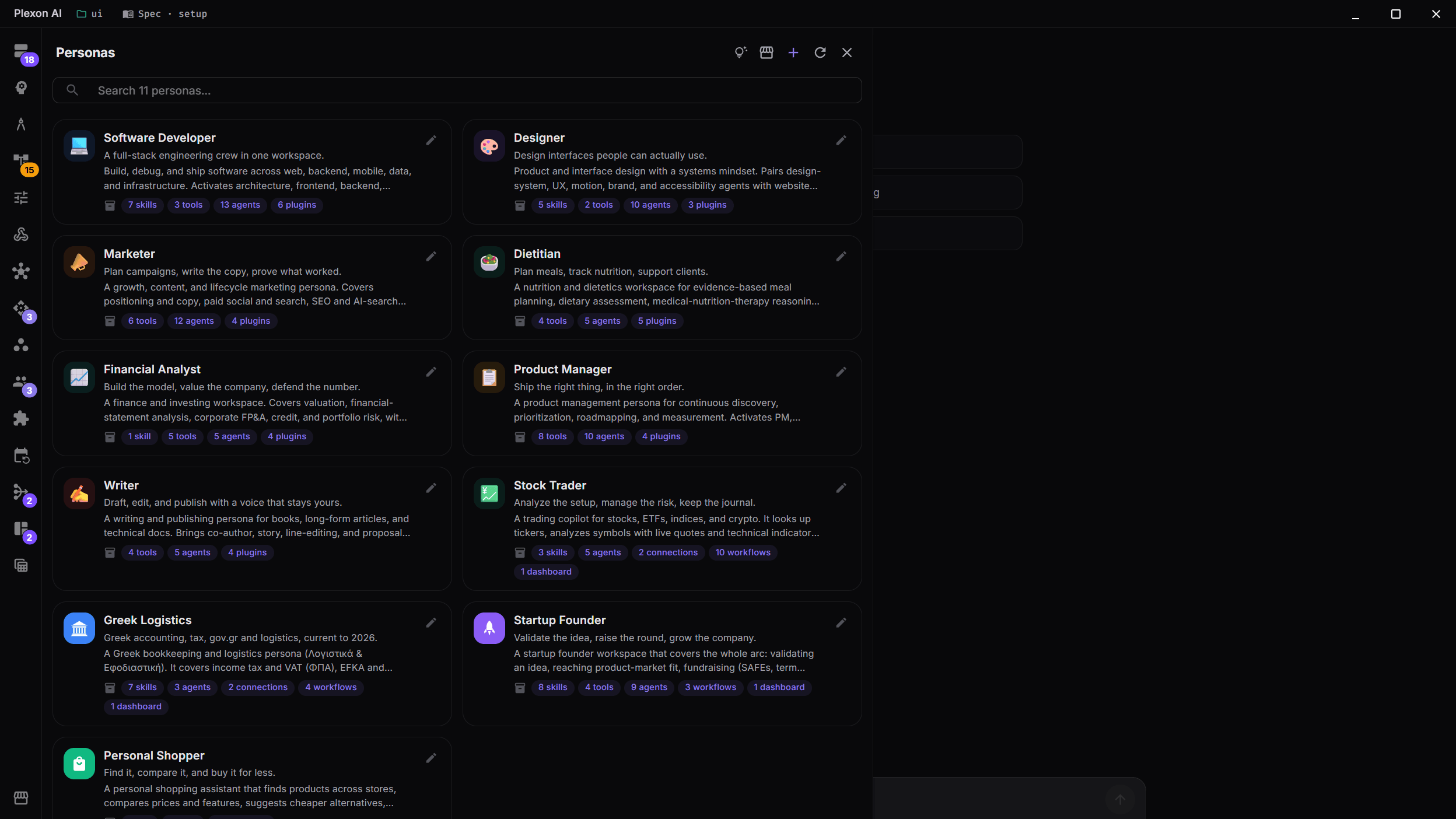This screenshot has width=1456, height=819.
Task: Open the puzzle piece plugins sidebar icon
Action: [x=21, y=418]
